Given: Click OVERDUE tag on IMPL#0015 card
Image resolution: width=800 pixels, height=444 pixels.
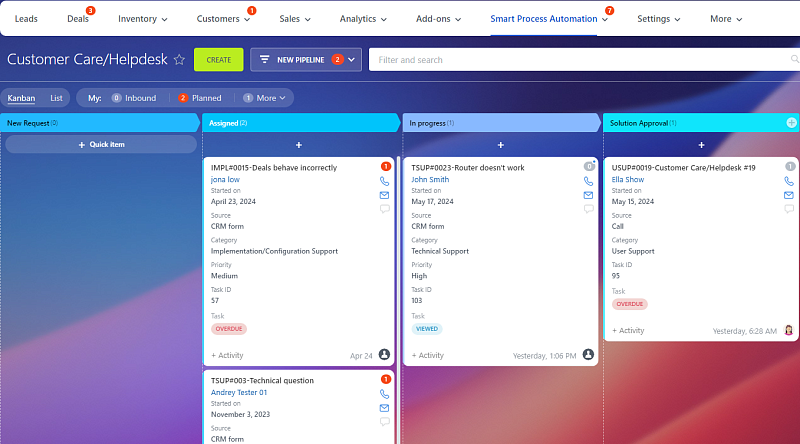Looking at the screenshot, I should pyautogui.click(x=229, y=329).
